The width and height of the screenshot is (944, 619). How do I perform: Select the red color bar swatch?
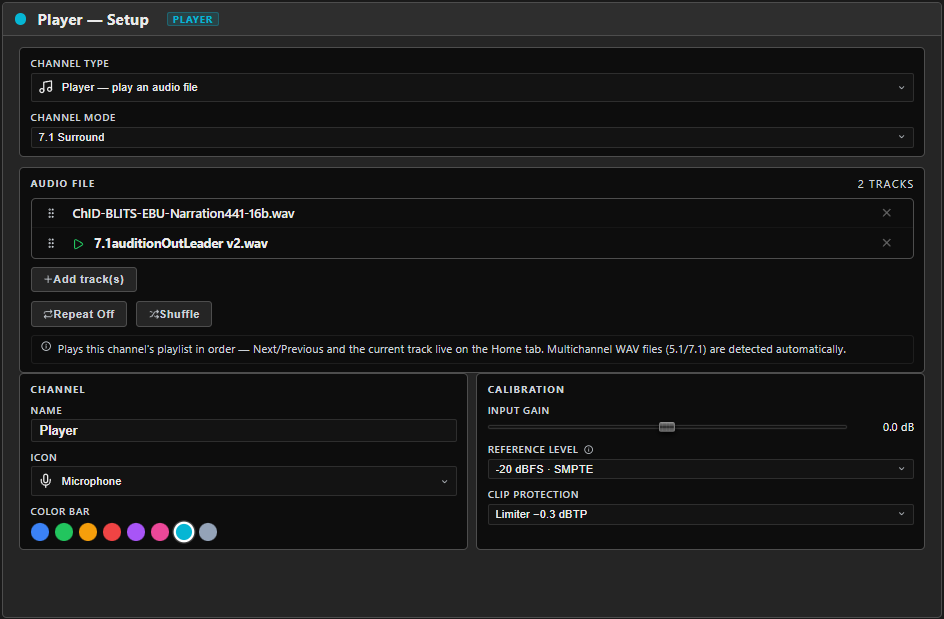coord(112,532)
